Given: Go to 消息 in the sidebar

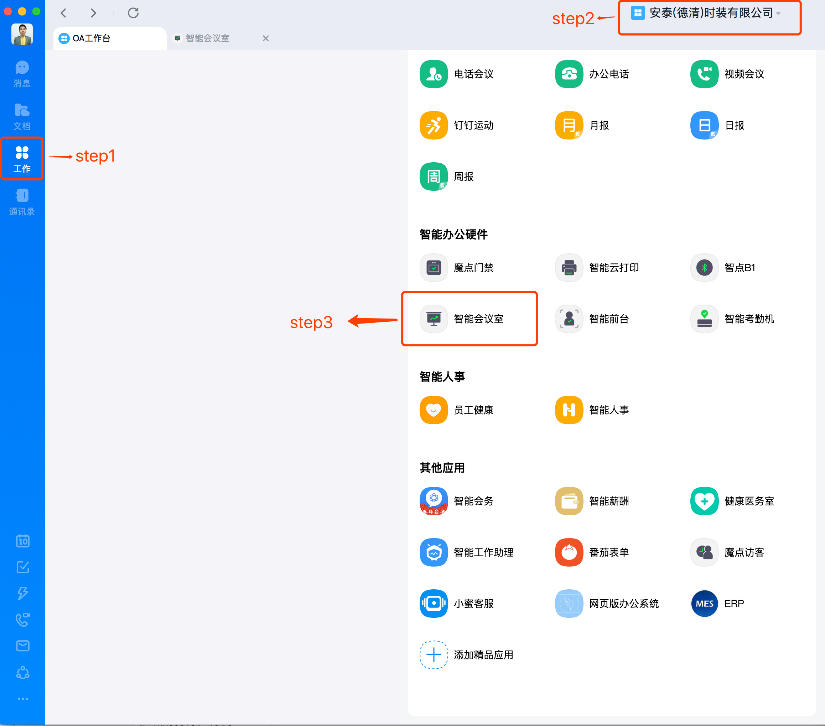Looking at the screenshot, I should click(22, 73).
